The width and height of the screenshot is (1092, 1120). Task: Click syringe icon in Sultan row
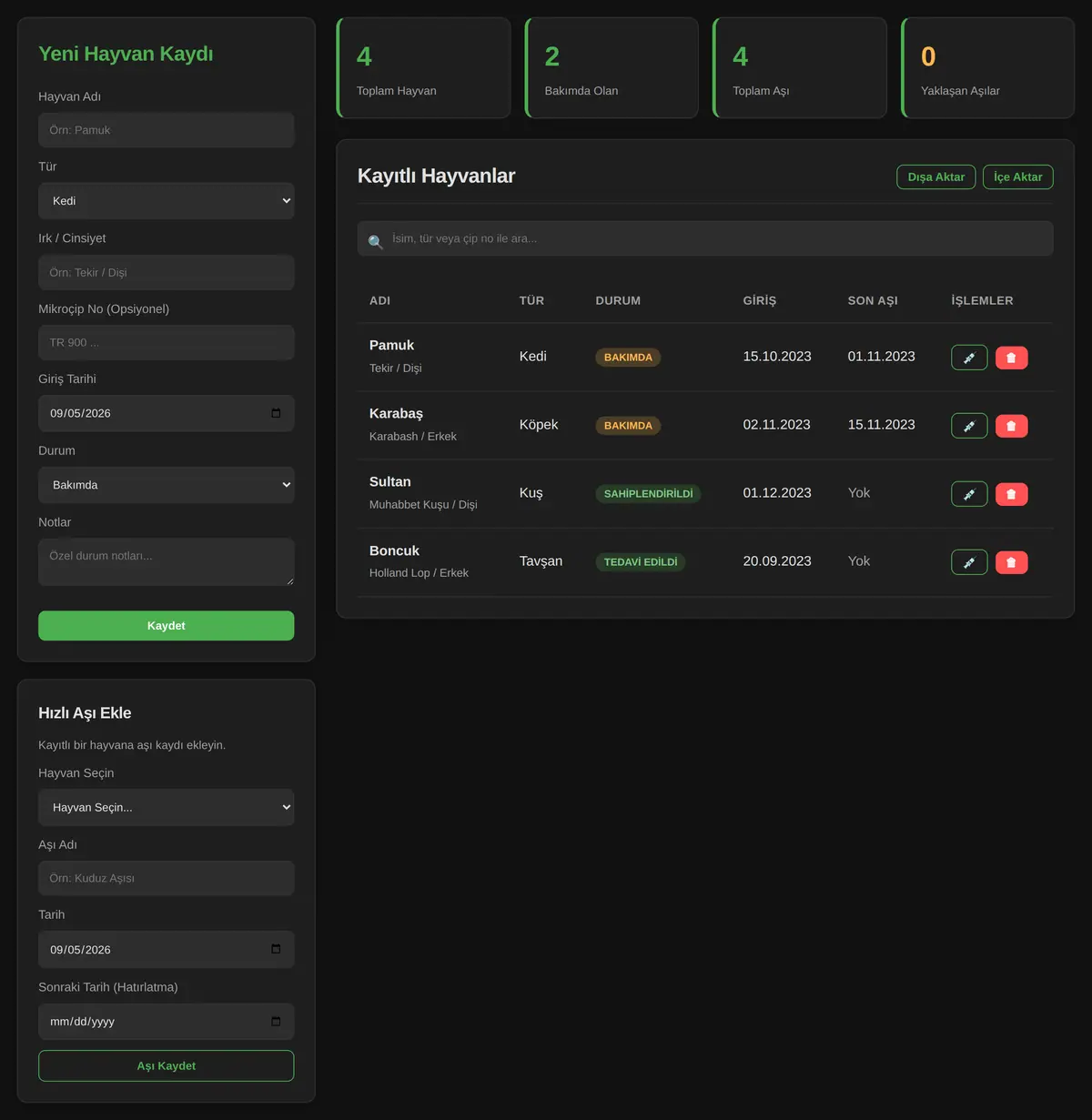pyautogui.click(x=969, y=494)
